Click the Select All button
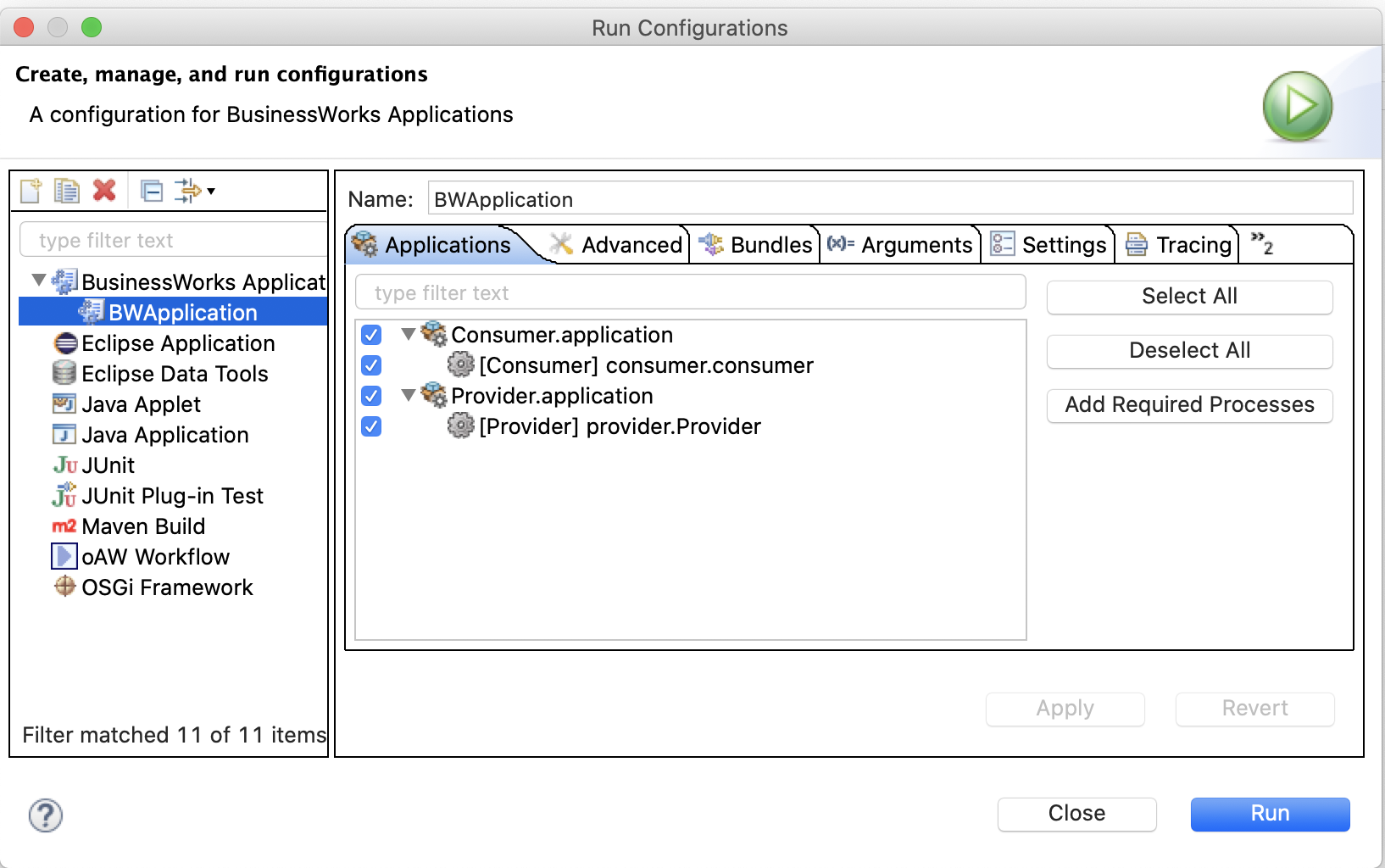This screenshot has width=1385, height=868. tap(1189, 297)
